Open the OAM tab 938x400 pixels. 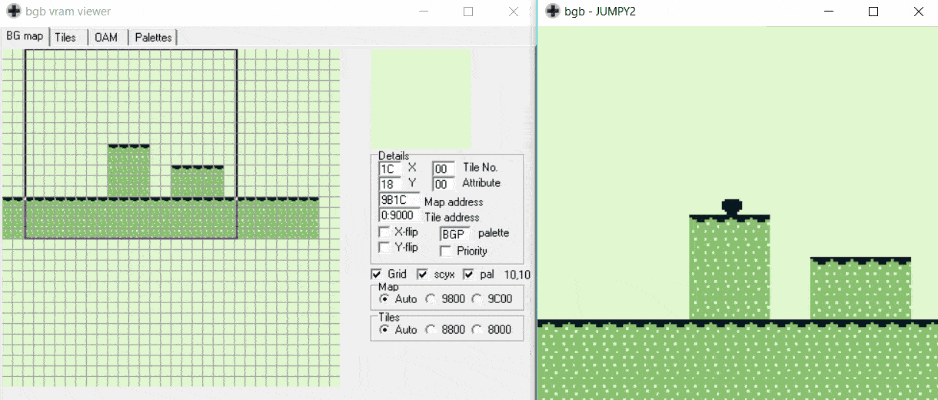pyautogui.click(x=106, y=37)
